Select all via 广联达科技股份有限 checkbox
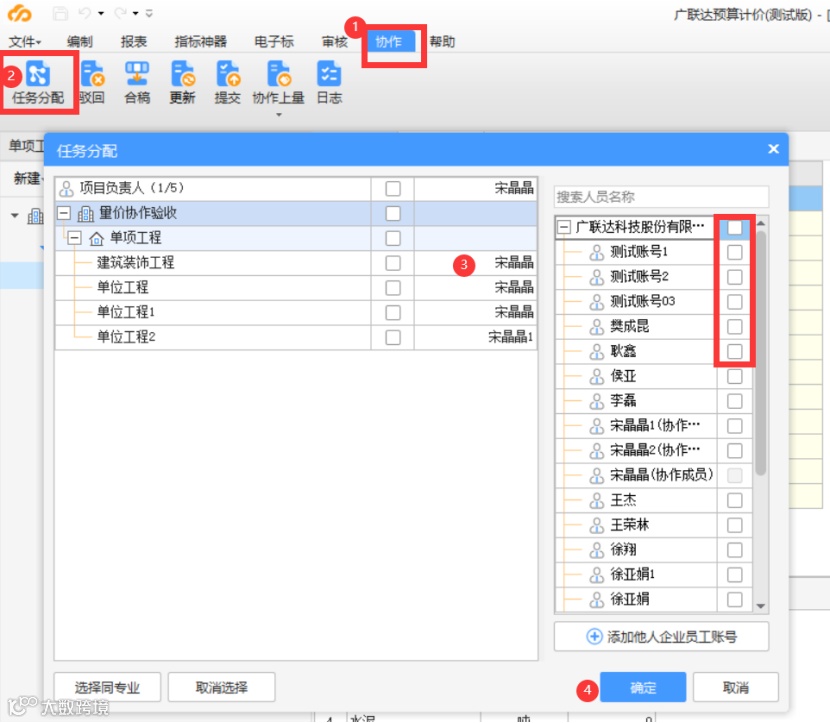This screenshot has height=723, width=830. 735,228
